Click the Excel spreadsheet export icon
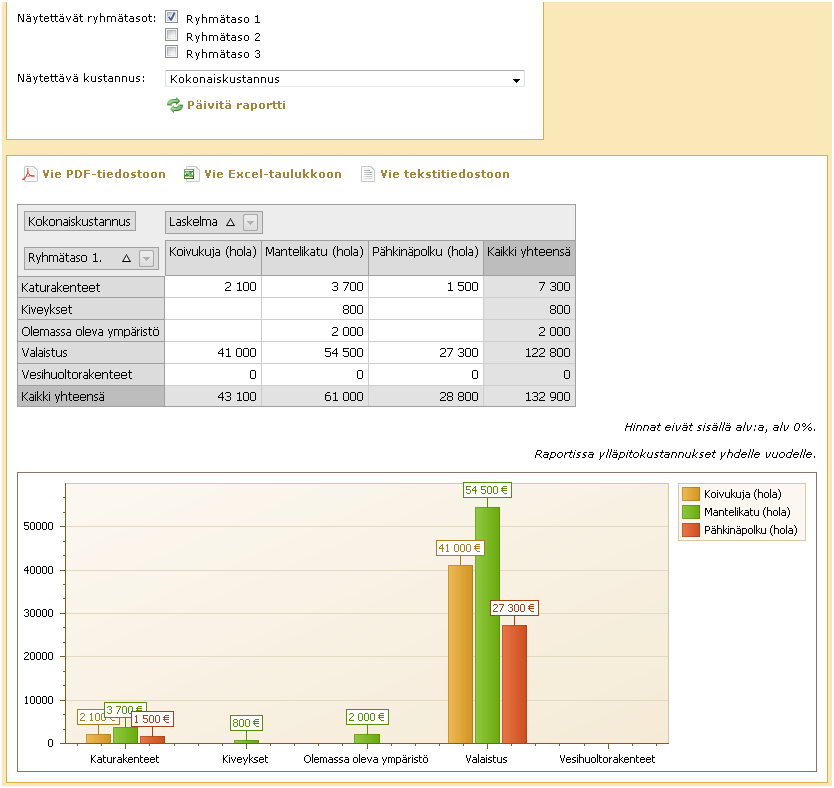Image resolution: width=834 pixels, height=788 pixels. click(x=191, y=174)
